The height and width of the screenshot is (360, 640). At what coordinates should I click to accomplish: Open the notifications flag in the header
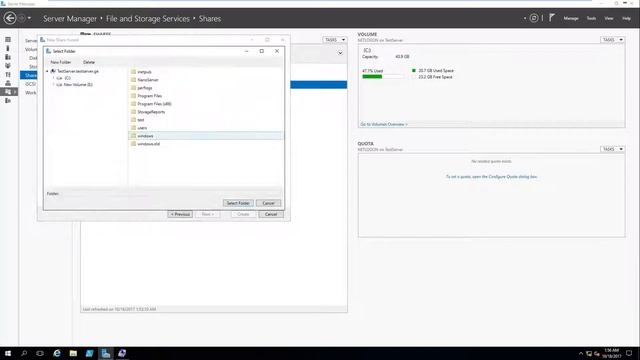(x=552, y=18)
